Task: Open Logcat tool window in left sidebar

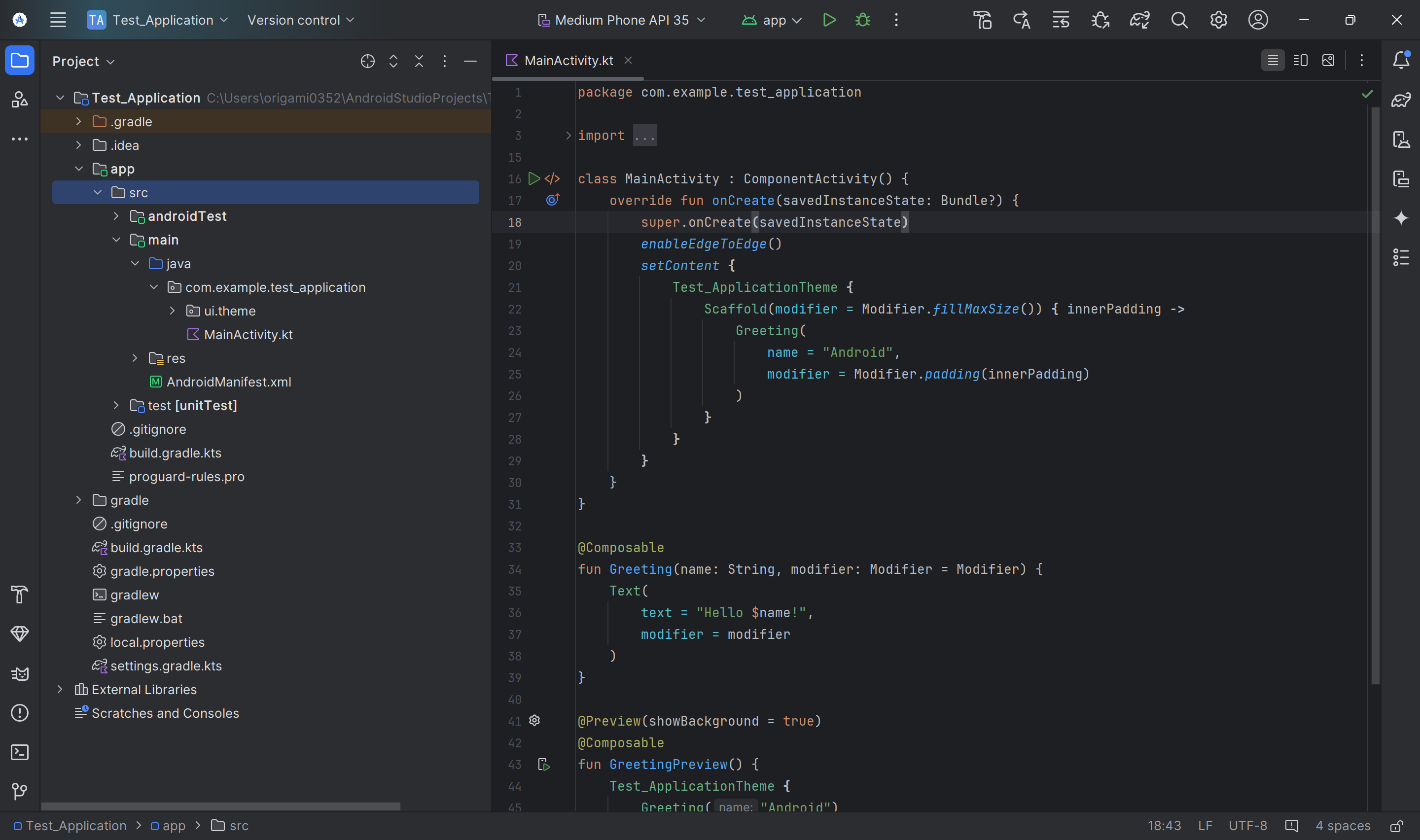Action: [20, 673]
